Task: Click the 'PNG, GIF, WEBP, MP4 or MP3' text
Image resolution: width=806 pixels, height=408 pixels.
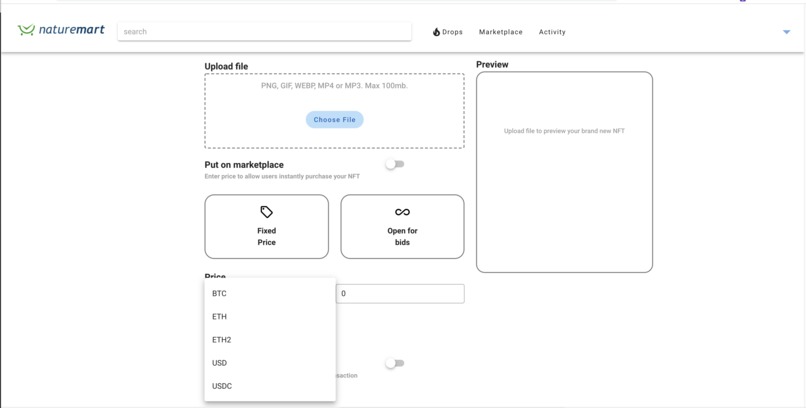Action: click(335, 86)
